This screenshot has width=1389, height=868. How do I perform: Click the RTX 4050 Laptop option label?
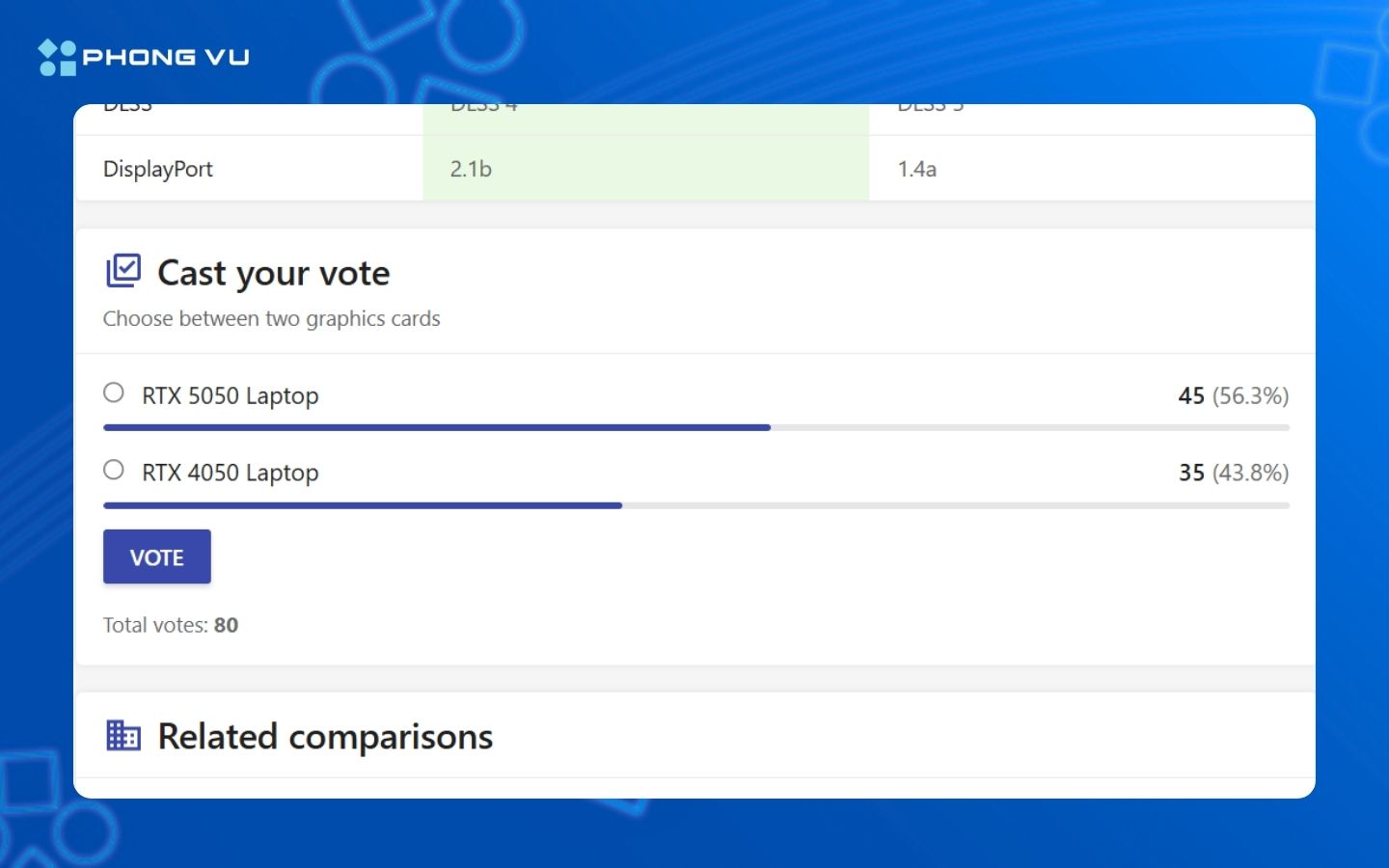230,473
